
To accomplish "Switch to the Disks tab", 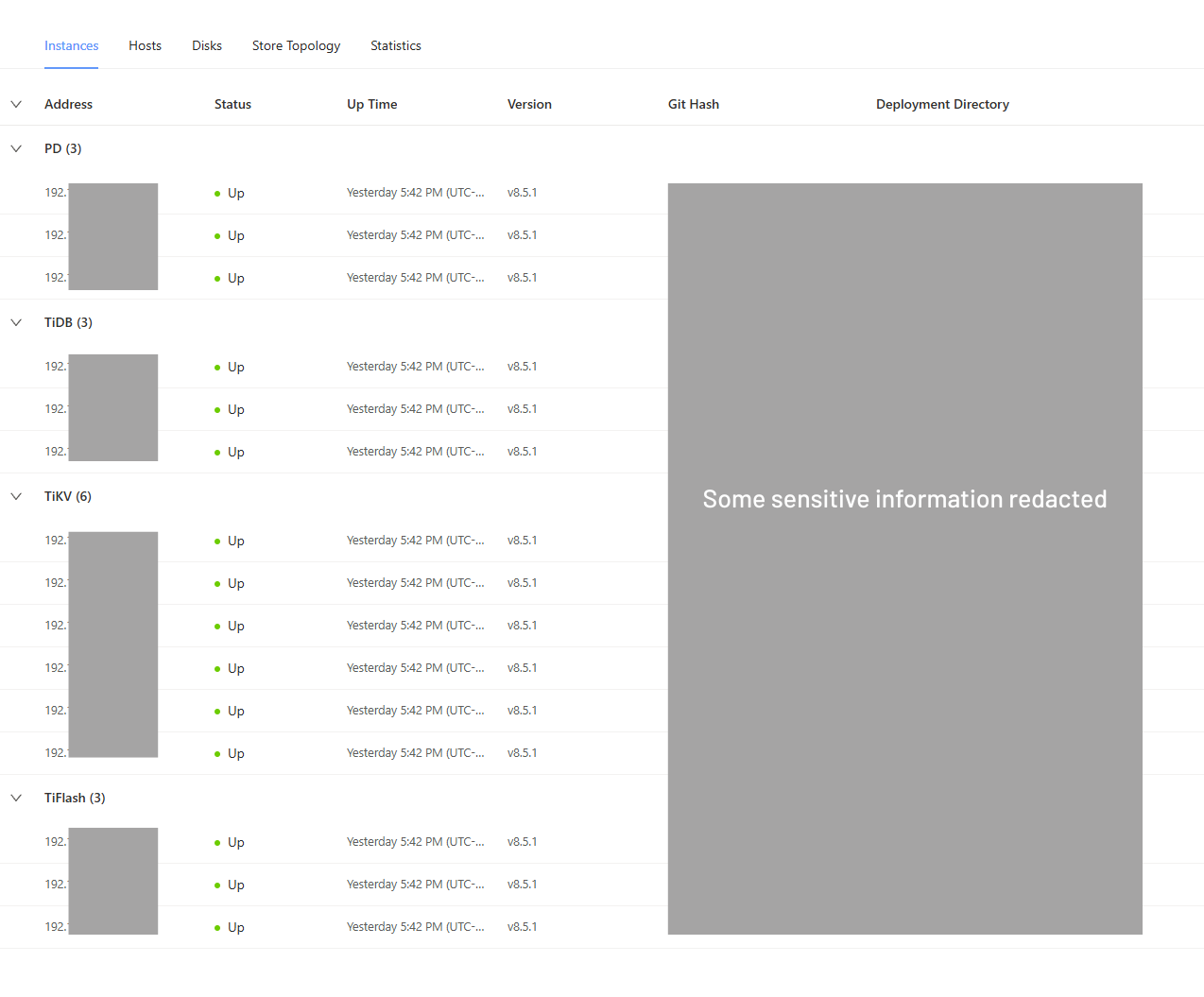I will [x=207, y=45].
